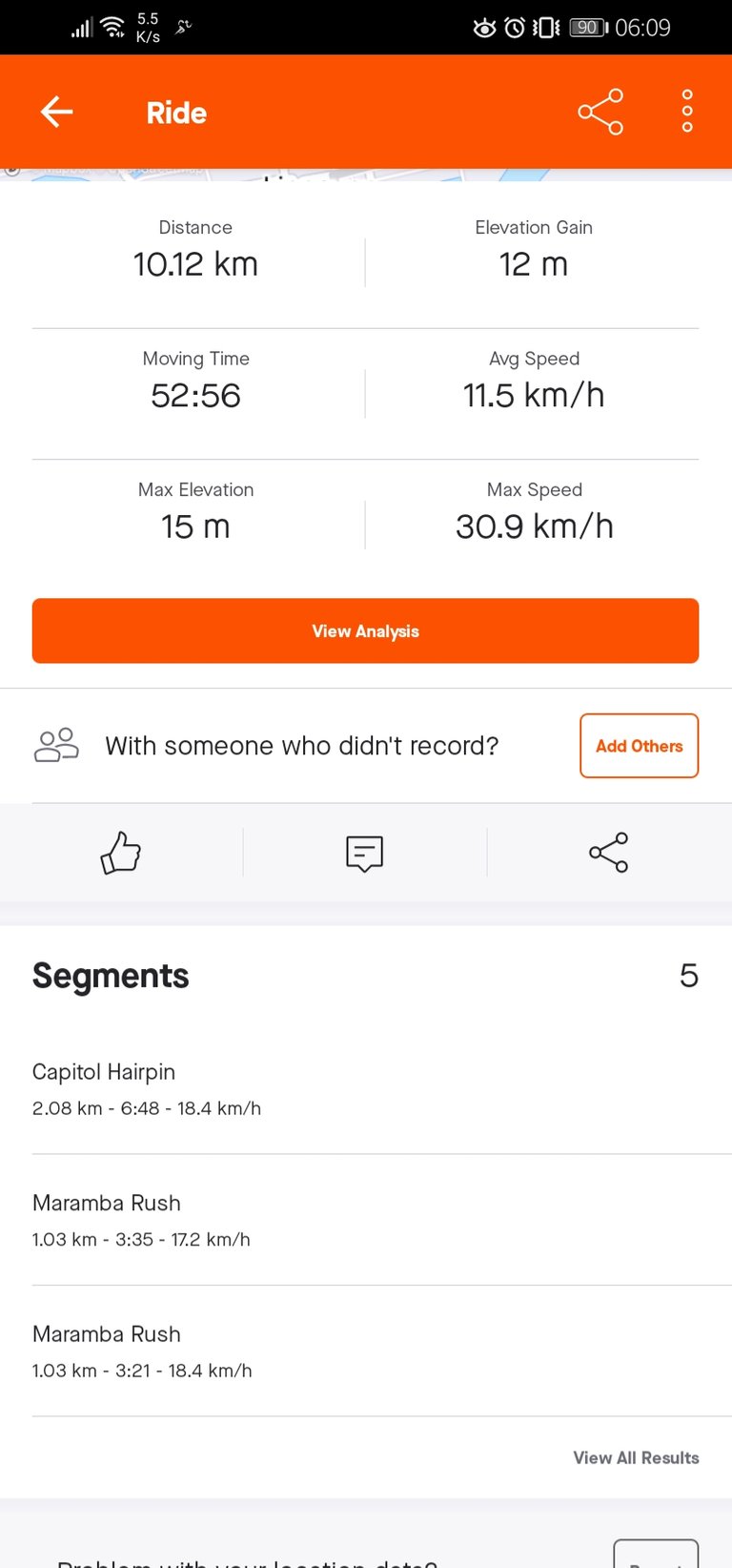This screenshot has height=1568, width=732.
Task: Tap the alarm clock status icon
Action: click(515, 28)
